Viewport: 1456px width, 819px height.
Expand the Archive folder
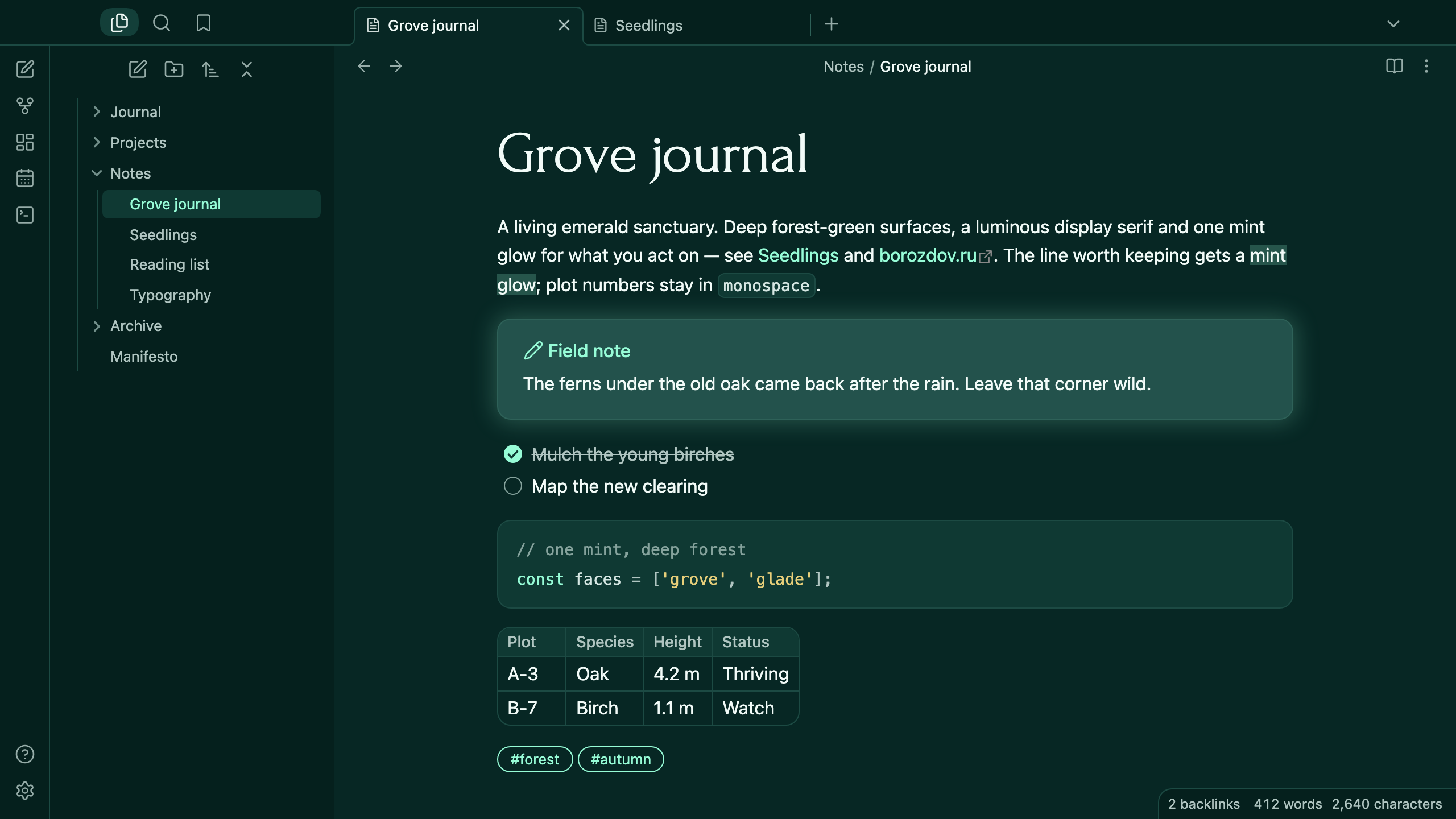click(x=97, y=326)
